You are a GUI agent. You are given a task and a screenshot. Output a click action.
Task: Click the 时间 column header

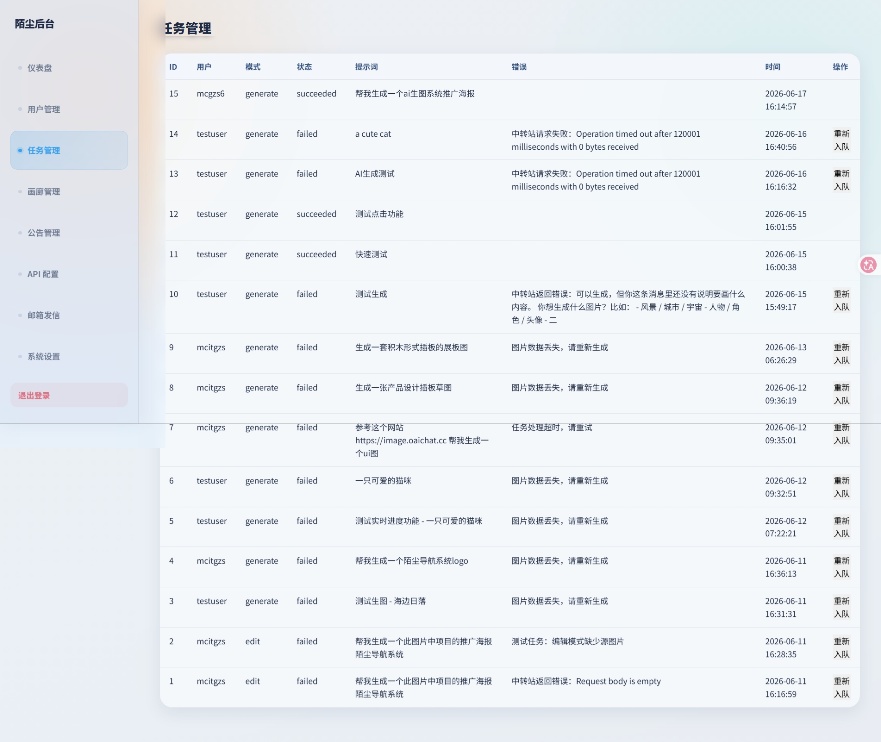773,67
